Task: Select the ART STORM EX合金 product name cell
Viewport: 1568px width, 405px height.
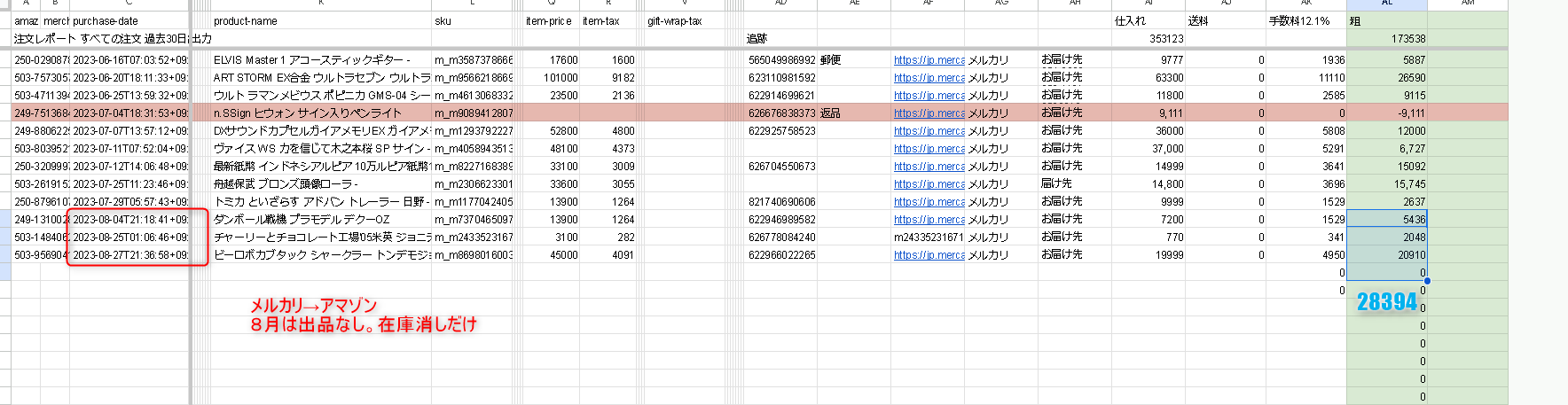Action: (321, 78)
